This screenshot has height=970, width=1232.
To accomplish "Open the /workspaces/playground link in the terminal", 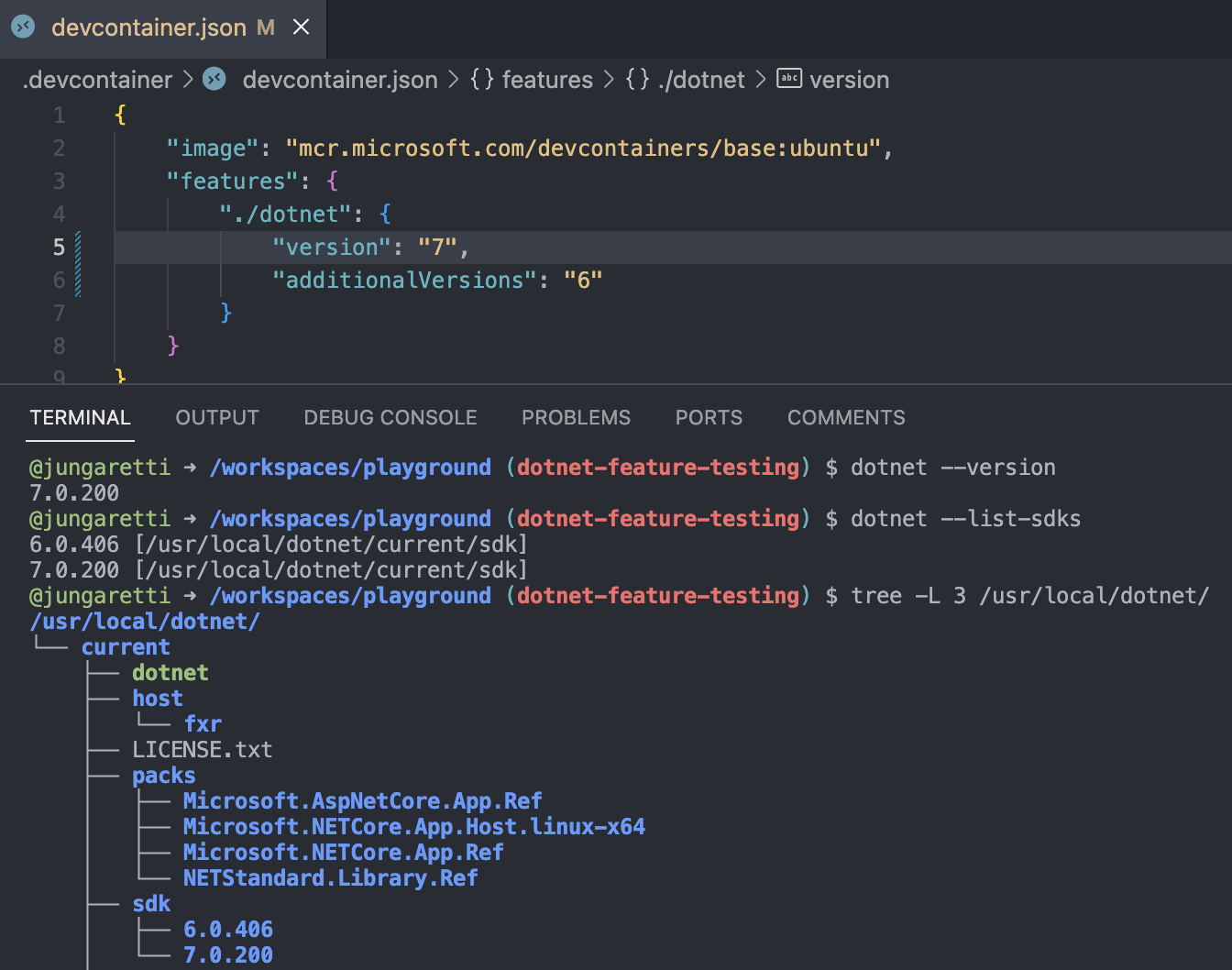I will (350, 467).
